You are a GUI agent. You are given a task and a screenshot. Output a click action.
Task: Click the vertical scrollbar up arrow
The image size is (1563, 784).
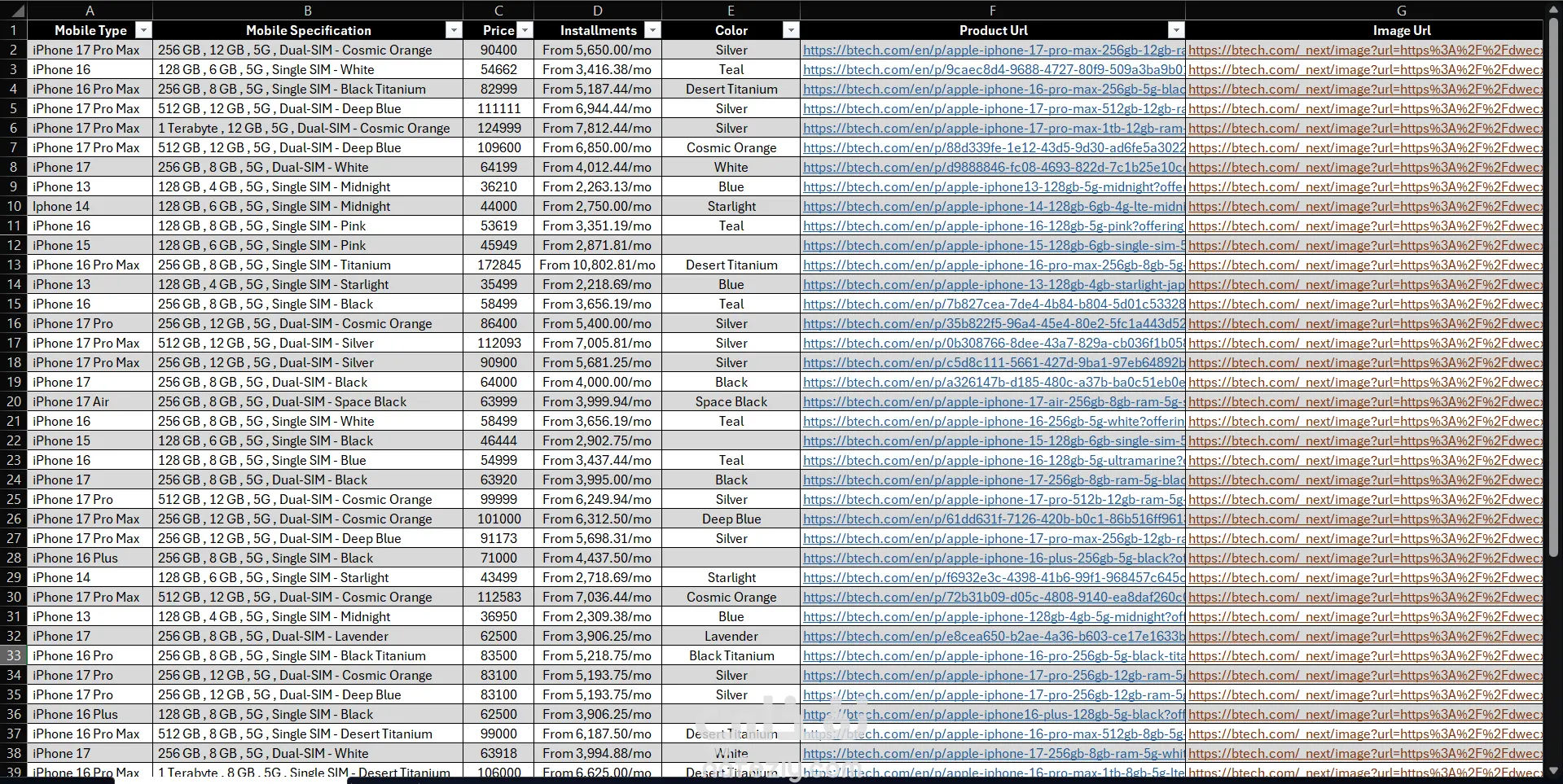coord(1553,9)
